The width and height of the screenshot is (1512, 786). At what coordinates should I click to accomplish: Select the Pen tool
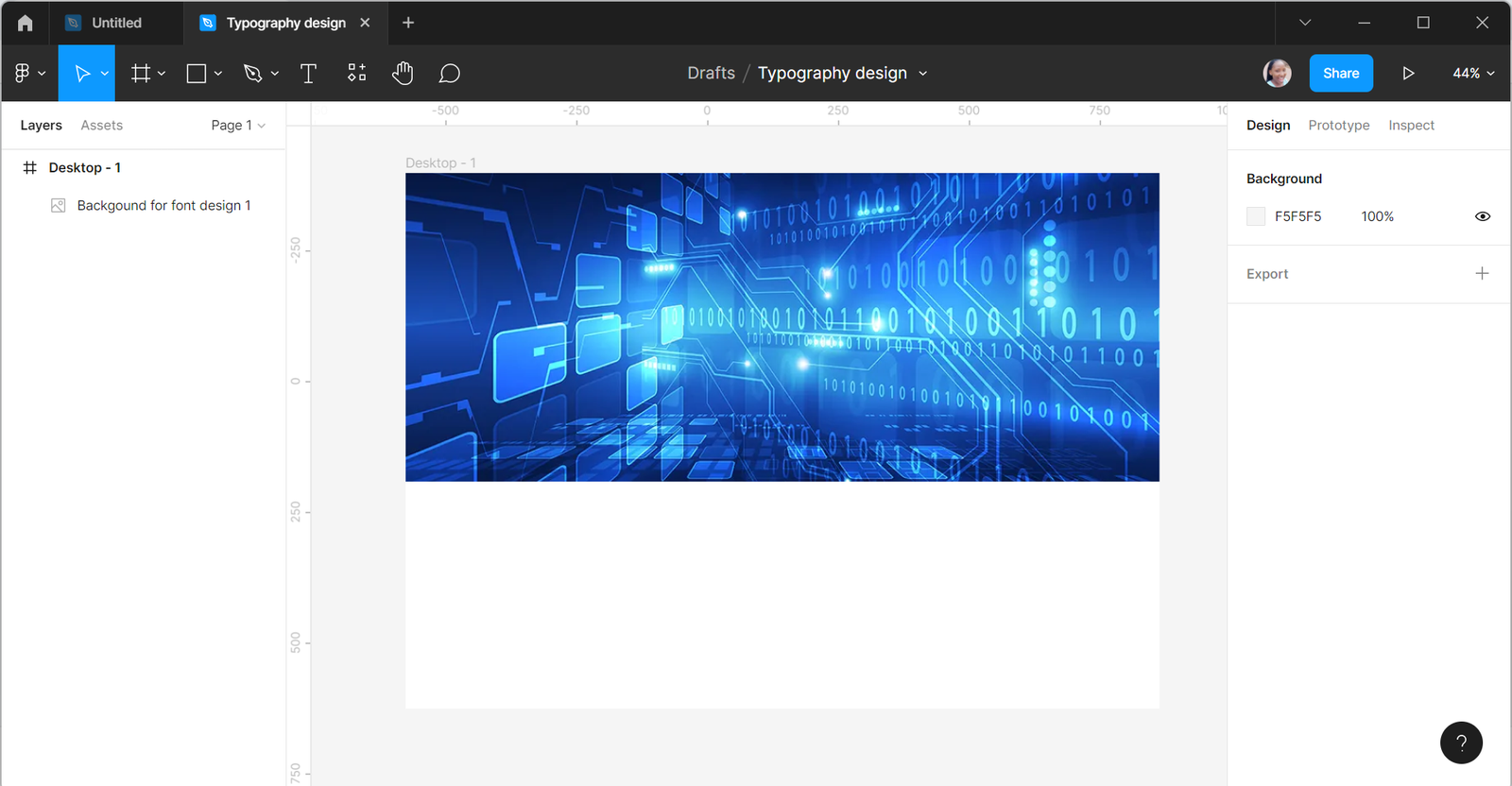(x=252, y=74)
